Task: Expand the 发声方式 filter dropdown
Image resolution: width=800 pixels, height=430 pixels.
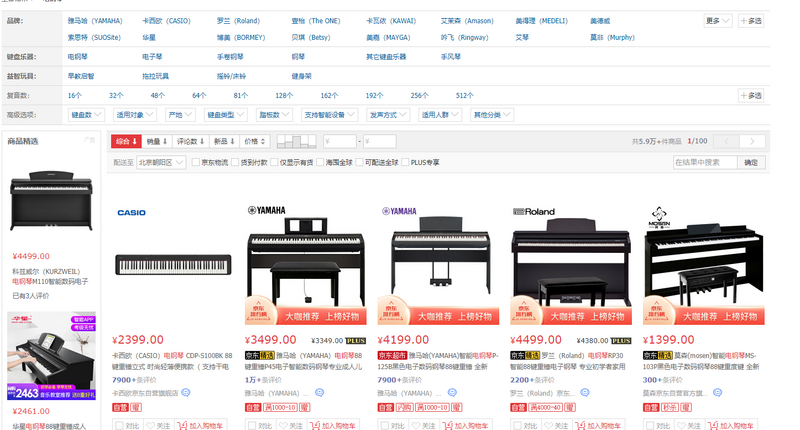Action: [388, 115]
